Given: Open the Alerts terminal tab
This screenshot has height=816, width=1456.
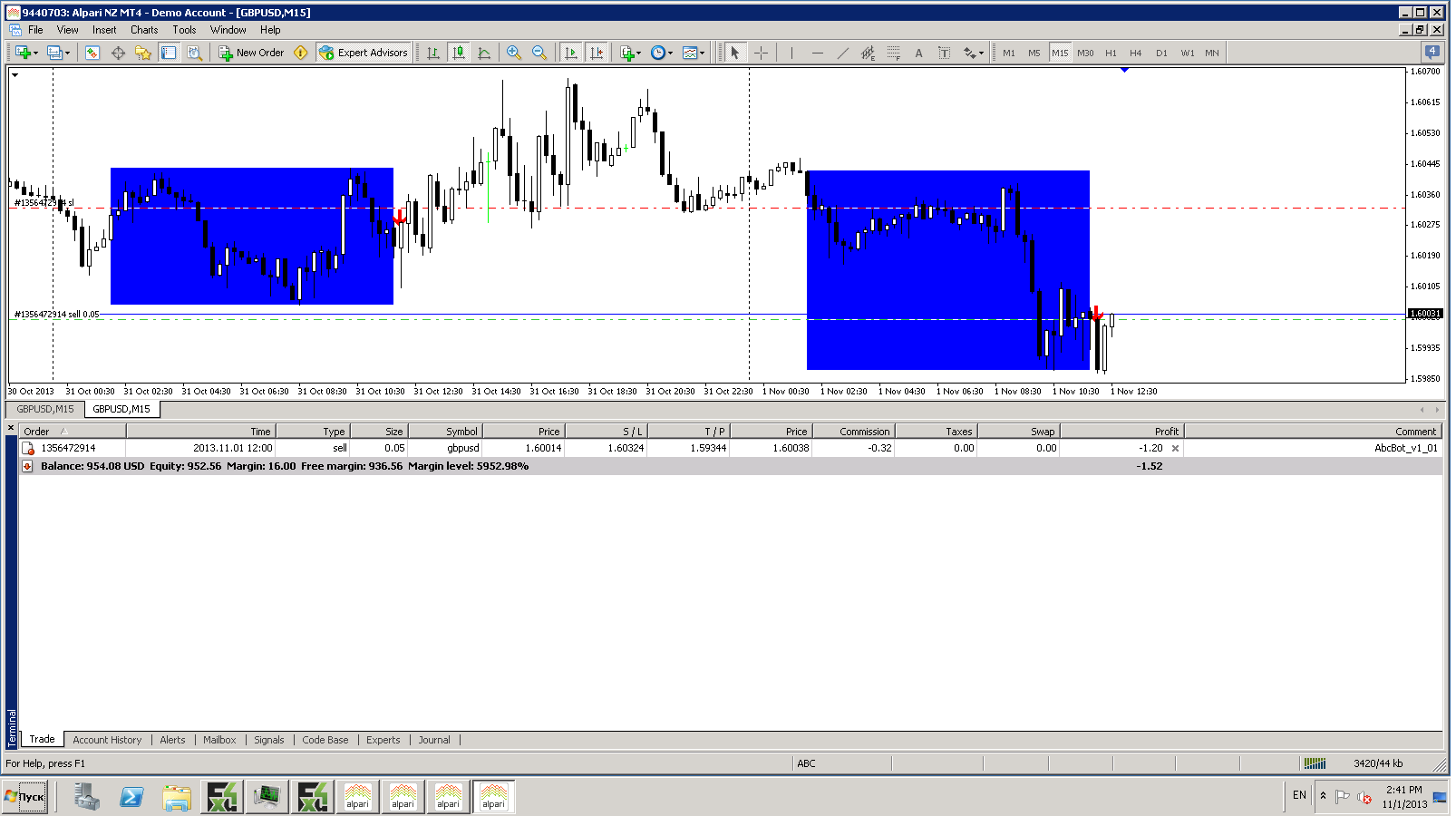Looking at the screenshot, I should pos(172,740).
